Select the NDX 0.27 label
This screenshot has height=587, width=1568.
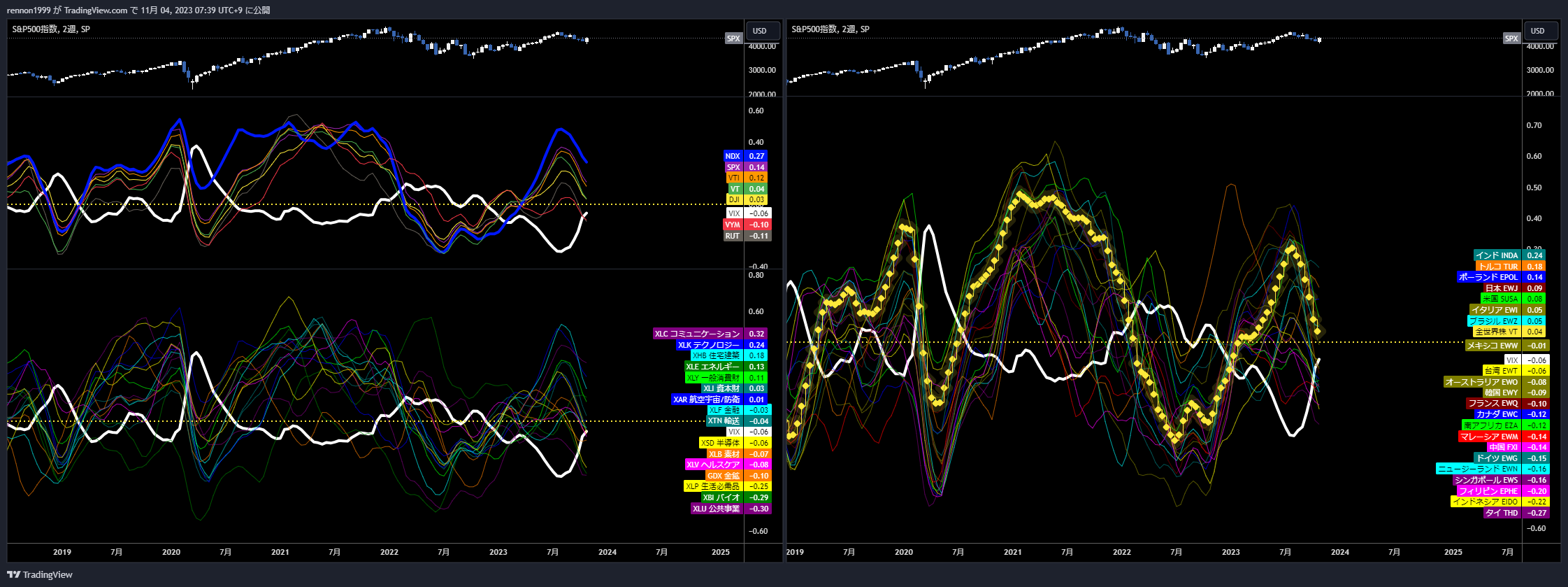coord(745,156)
